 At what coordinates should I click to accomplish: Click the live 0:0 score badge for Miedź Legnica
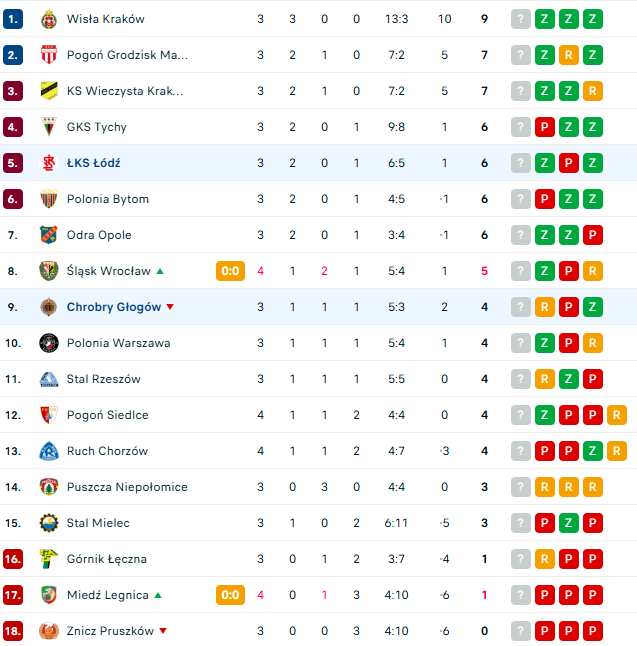tap(230, 595)
